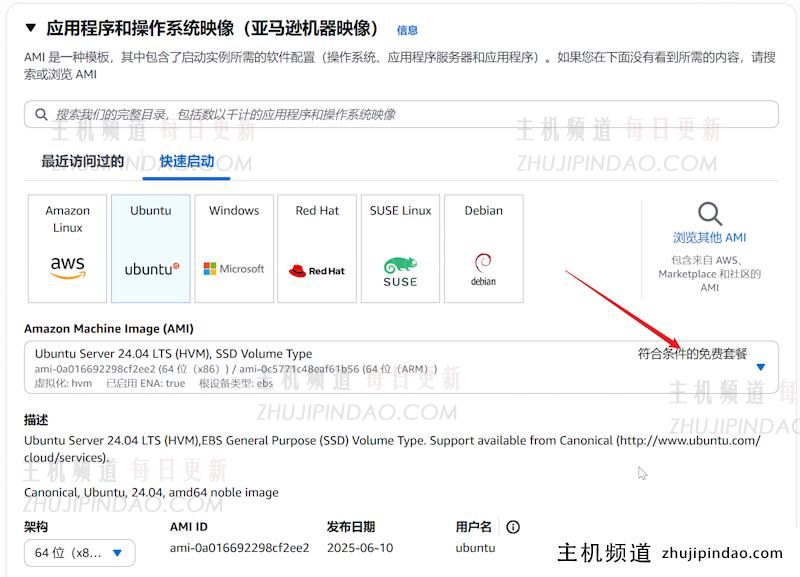Click the 符合条件的免费套餐 label

692,354
